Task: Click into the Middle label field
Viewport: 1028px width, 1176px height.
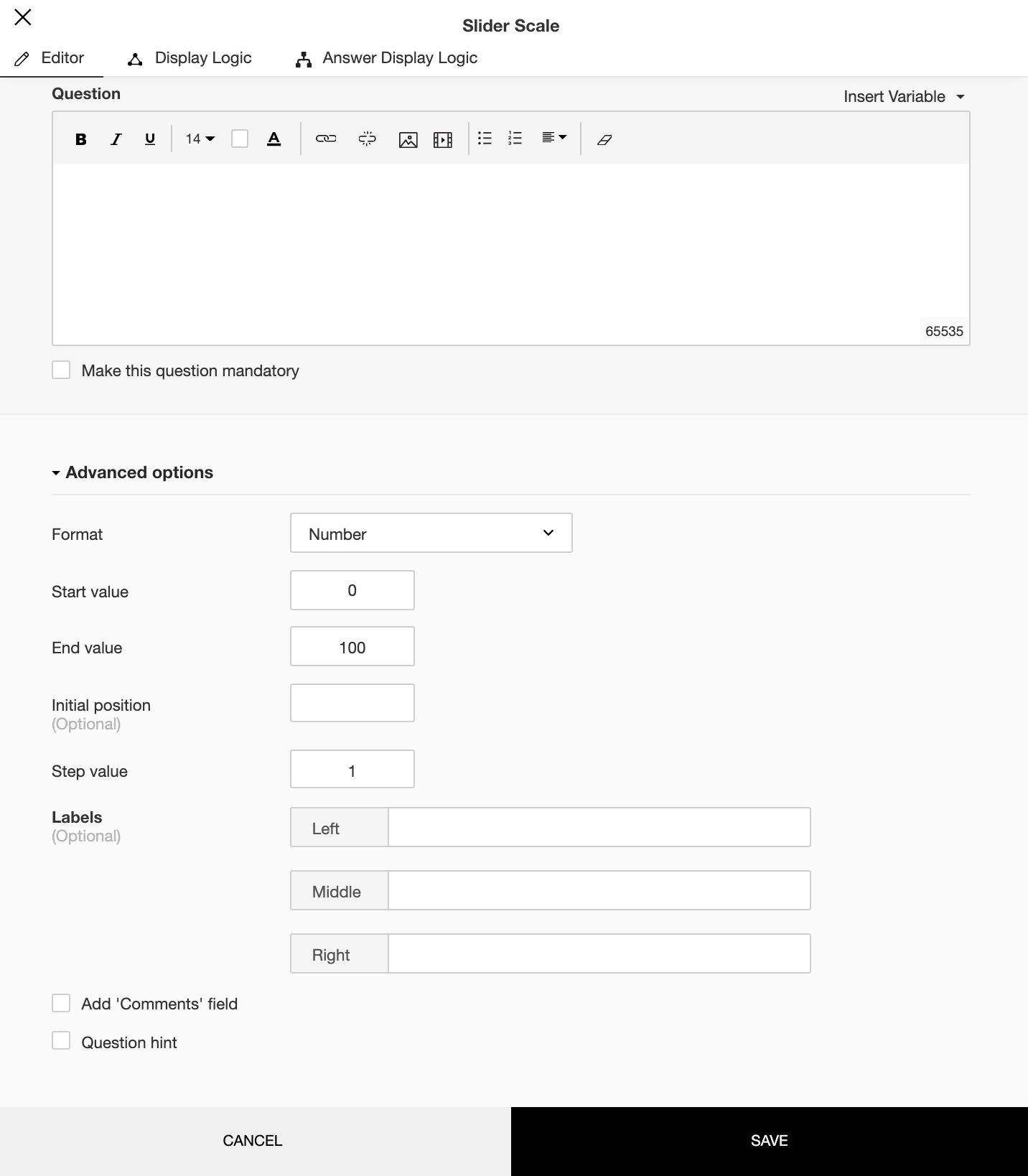Action: (x=599, y=891)
